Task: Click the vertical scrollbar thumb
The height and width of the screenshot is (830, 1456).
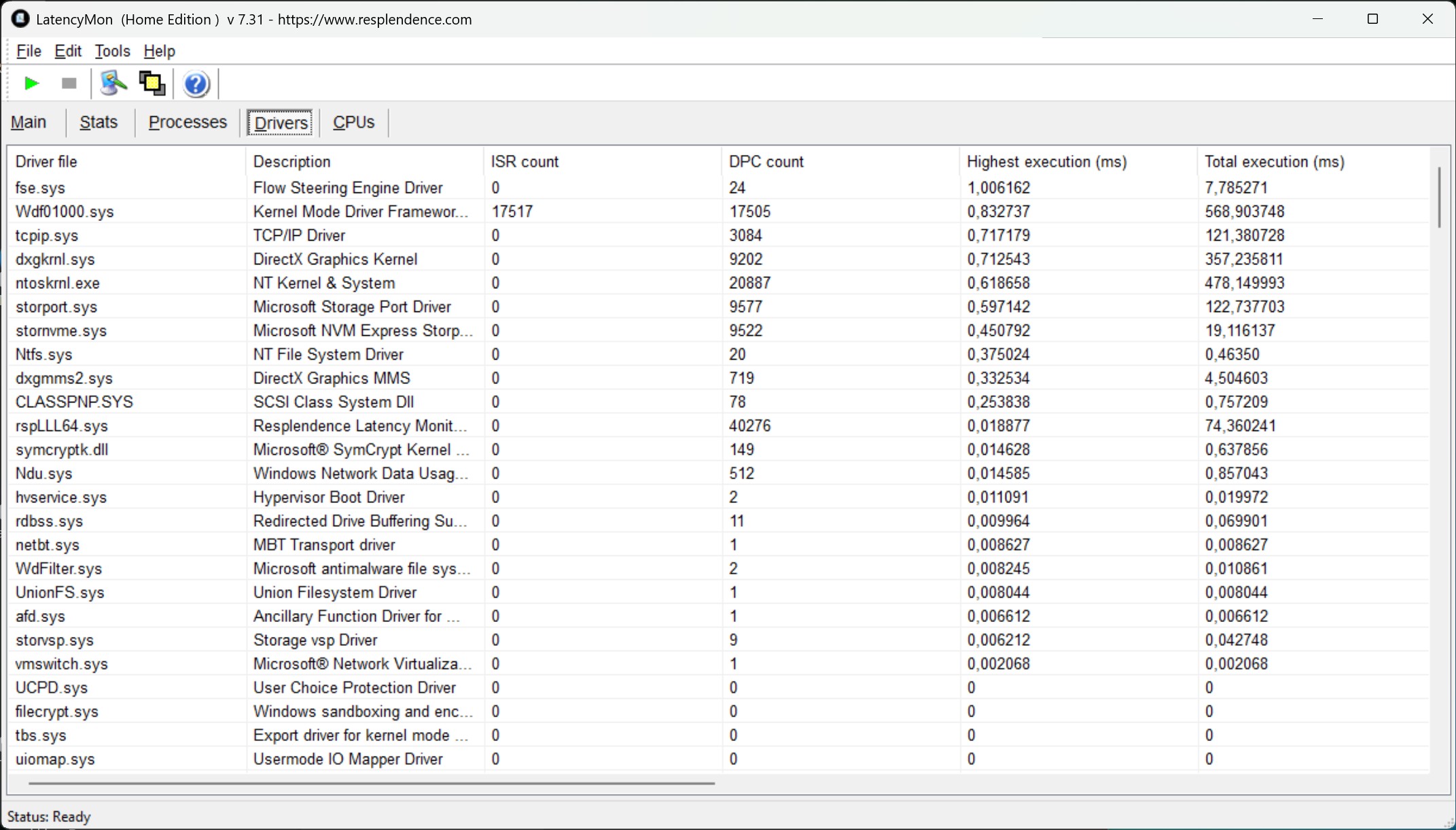Action: point(1439,197)
